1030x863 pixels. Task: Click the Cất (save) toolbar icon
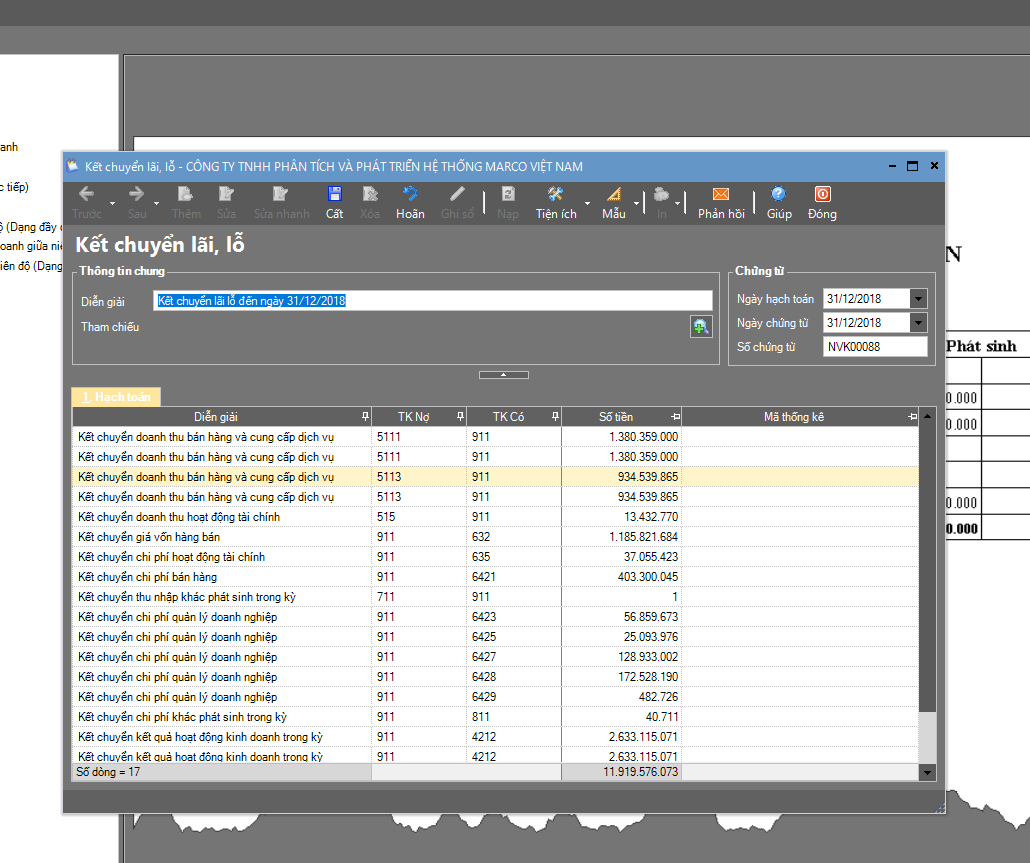(334, 195)
